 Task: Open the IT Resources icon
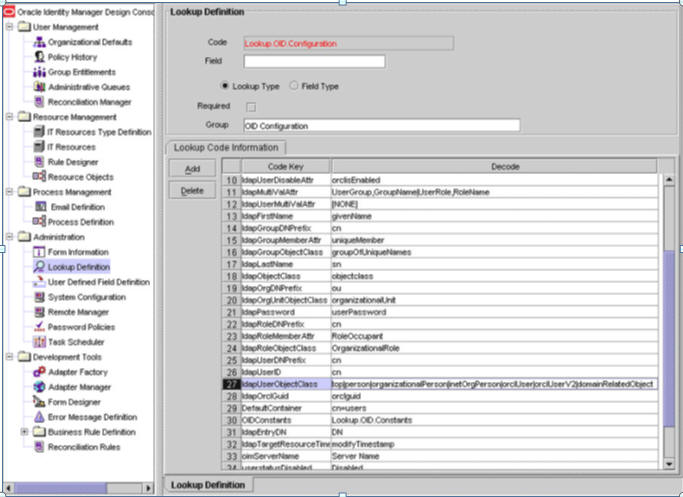tap(39, 147)
